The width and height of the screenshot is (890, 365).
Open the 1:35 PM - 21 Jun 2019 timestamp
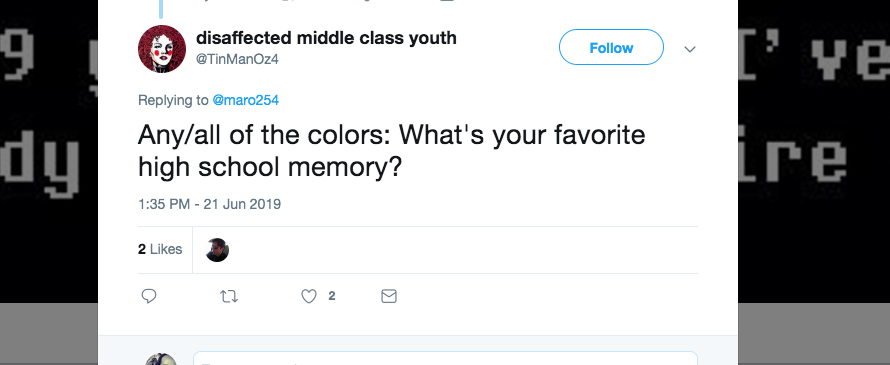209,204
